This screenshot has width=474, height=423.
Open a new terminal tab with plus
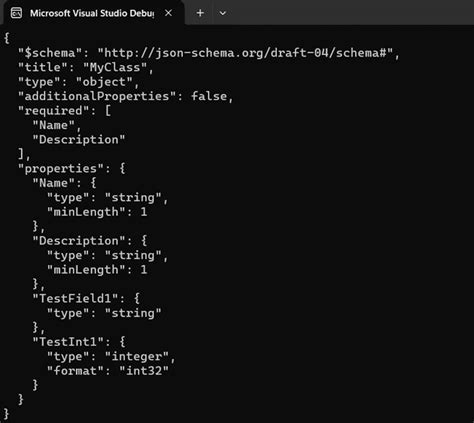[x=200, y=13]
